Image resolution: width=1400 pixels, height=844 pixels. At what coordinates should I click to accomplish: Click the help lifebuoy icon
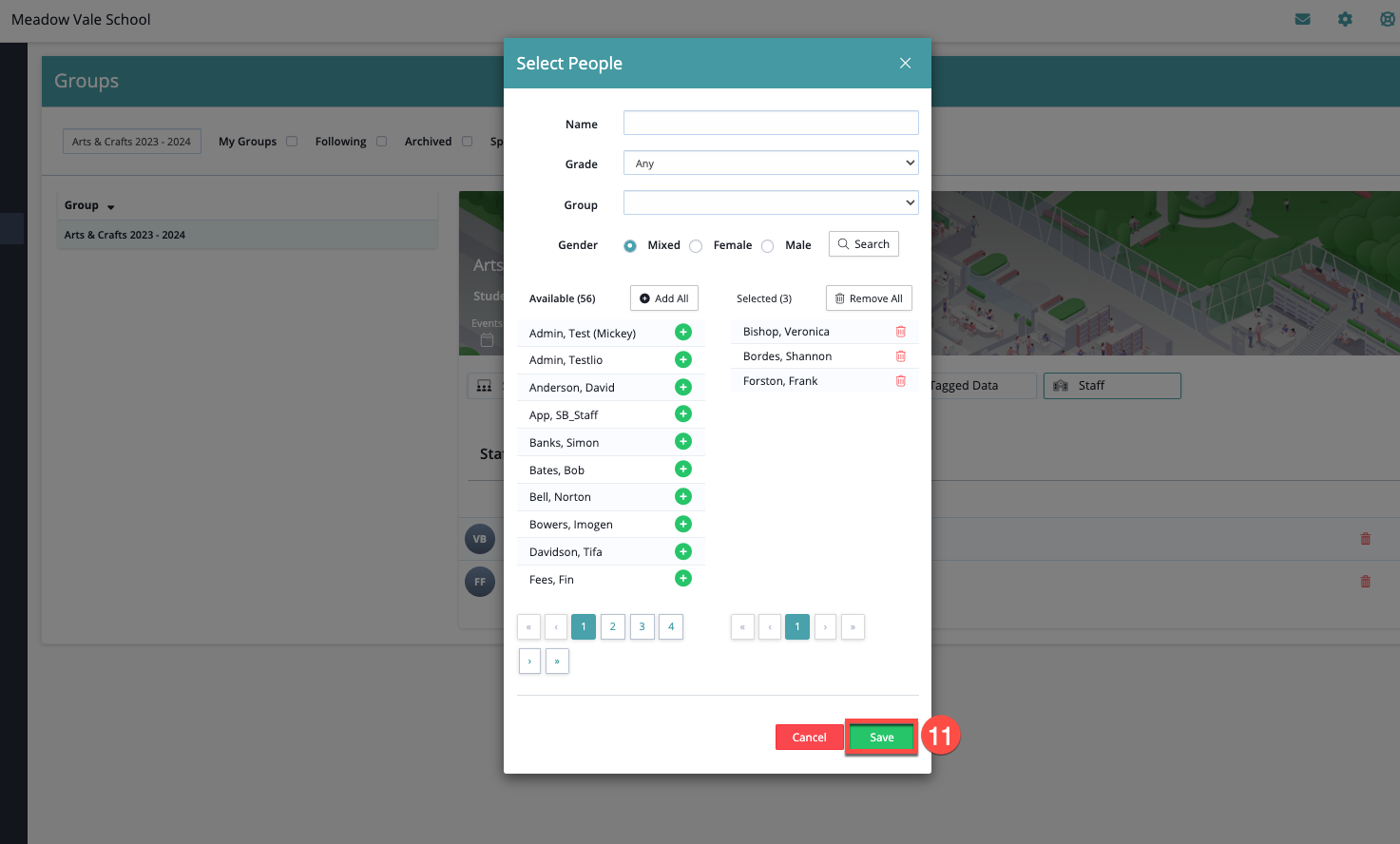click(x=1387, y=19)
